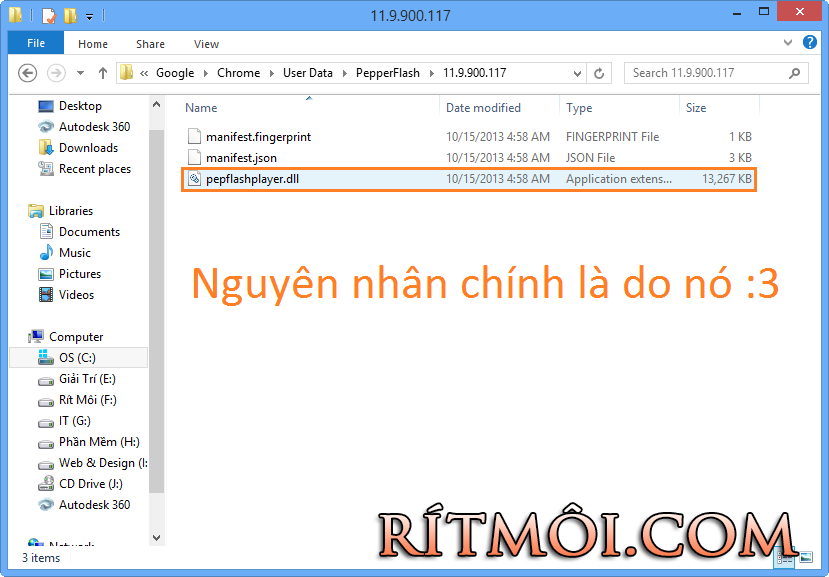Click the manifest.fingerprint file icon
This screenshot has width=829, height=577.
(x=195, y=136)
